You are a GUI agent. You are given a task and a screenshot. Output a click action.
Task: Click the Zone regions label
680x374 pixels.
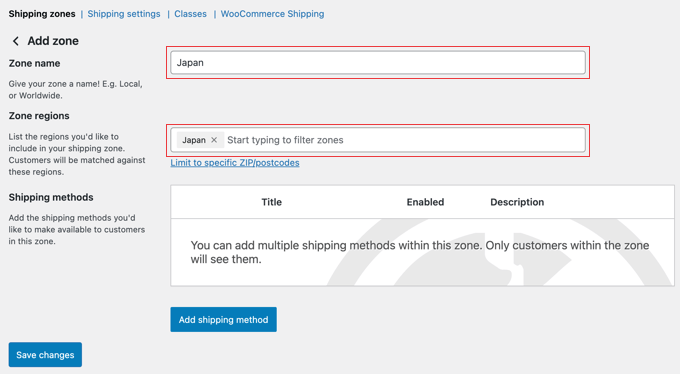point(39,116)
